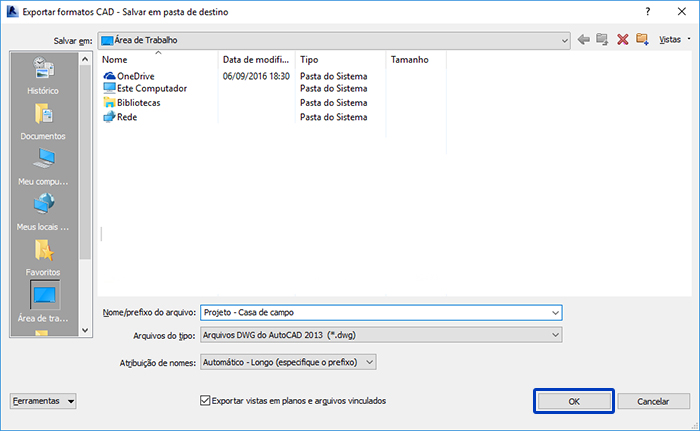Click the Back arrow toolbar icon
The height and width of the screenshot is (431, 700).
583,40
